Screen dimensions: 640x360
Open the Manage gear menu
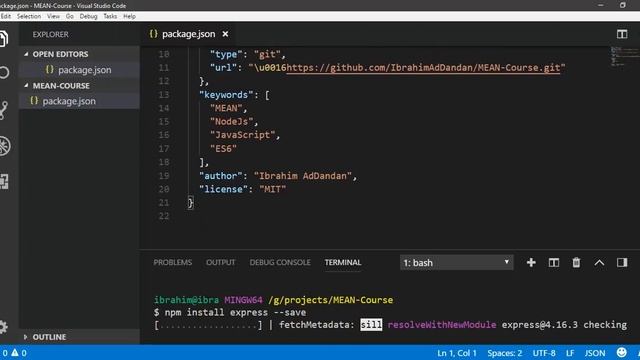[3, 327]
